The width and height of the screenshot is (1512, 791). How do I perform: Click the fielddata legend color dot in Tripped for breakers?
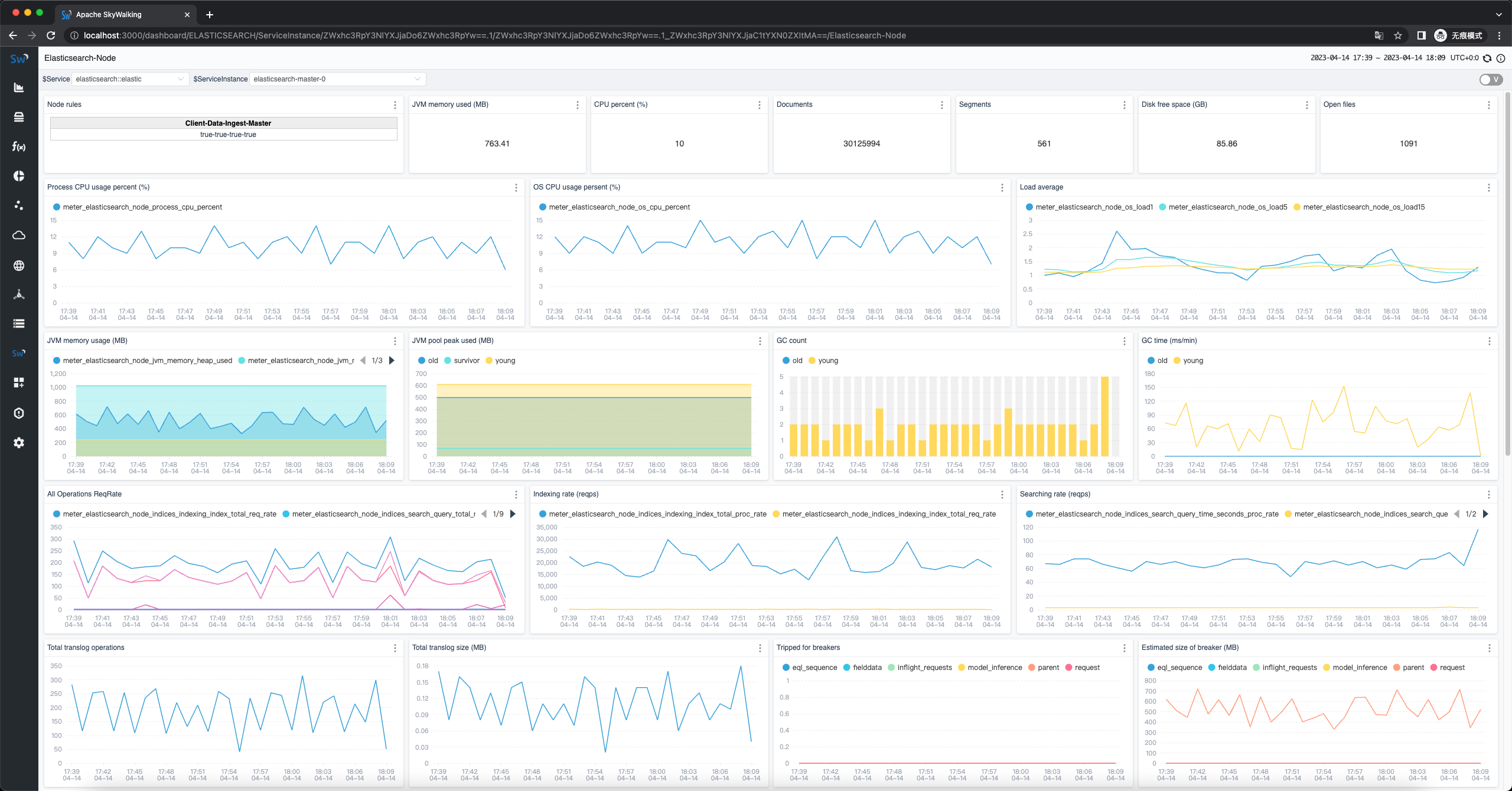coord(847,668)
